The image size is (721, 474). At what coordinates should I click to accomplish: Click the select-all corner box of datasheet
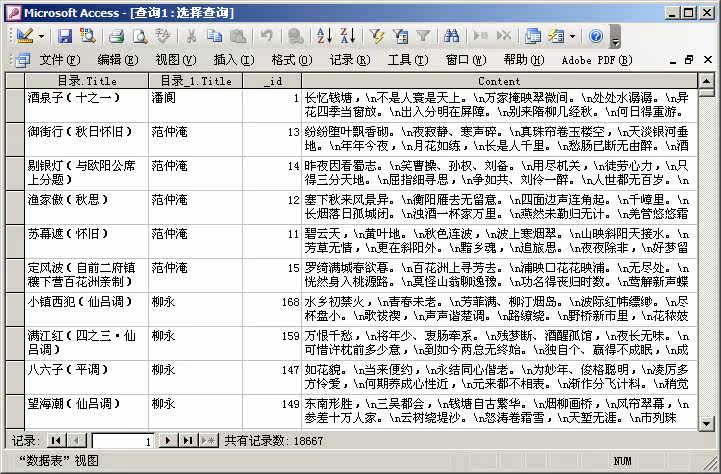tap(15, 81)
